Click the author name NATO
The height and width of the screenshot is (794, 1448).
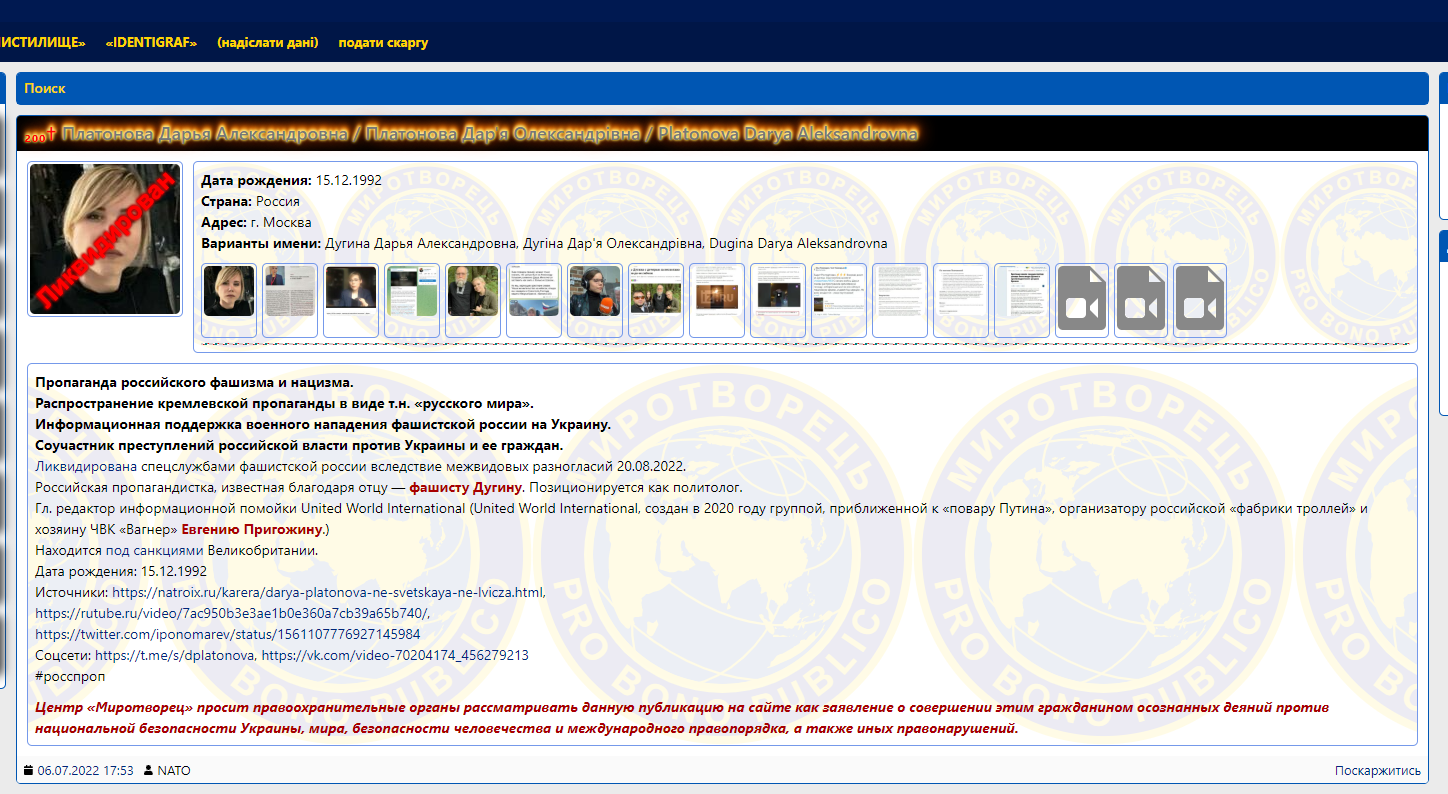pos(174,770)
